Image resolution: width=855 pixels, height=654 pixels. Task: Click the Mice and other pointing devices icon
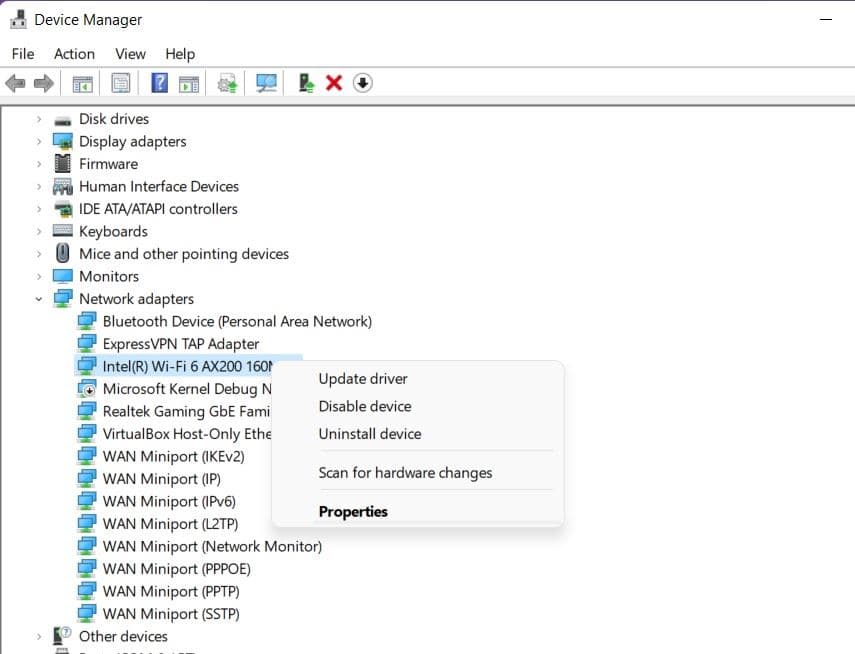coord(63,254)
